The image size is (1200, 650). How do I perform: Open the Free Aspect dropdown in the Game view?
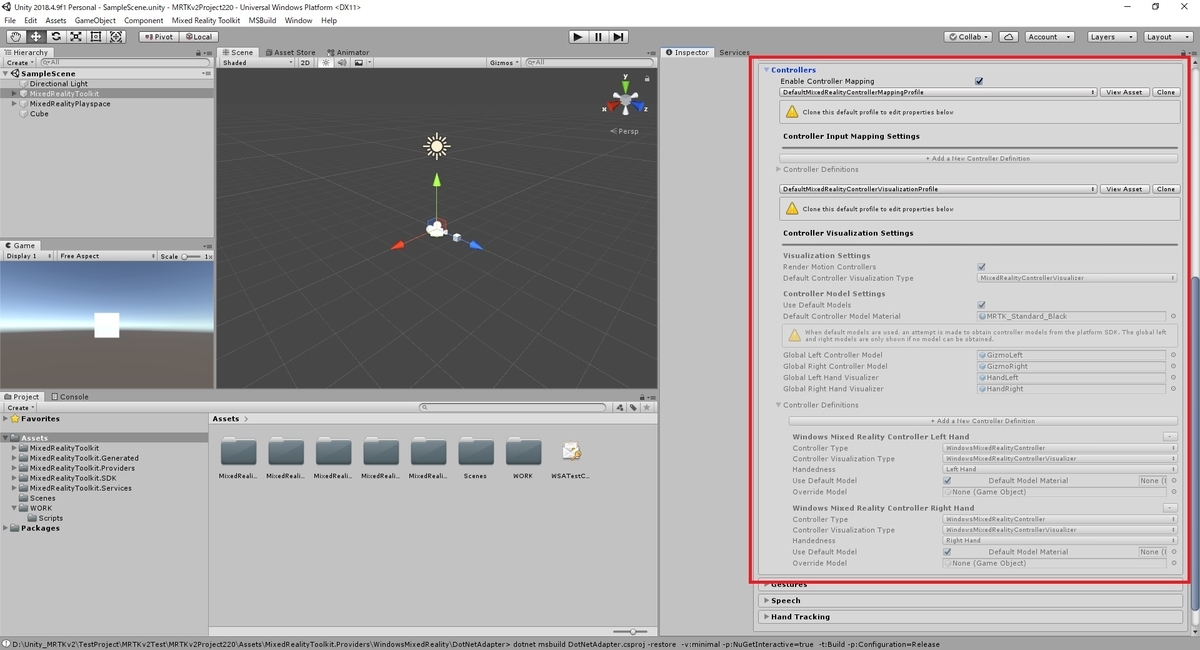coord(106,256)
